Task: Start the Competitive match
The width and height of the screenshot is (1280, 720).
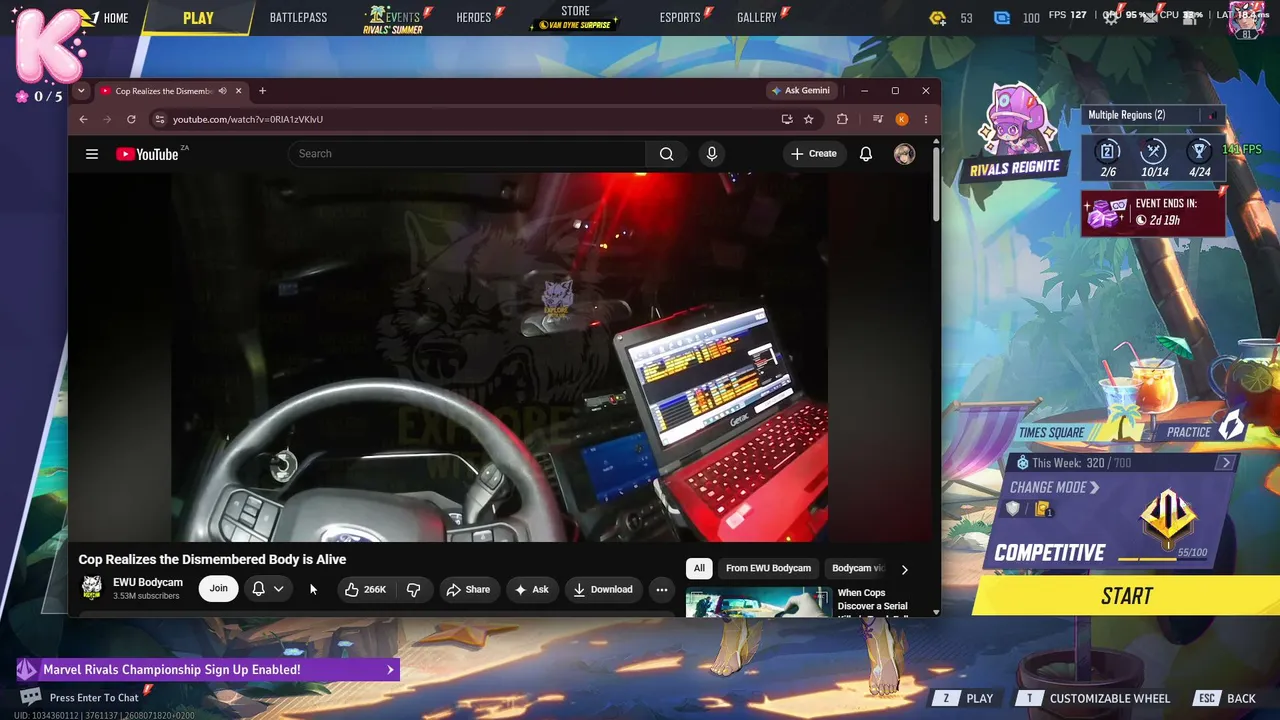Action: tap(1126, 596)
